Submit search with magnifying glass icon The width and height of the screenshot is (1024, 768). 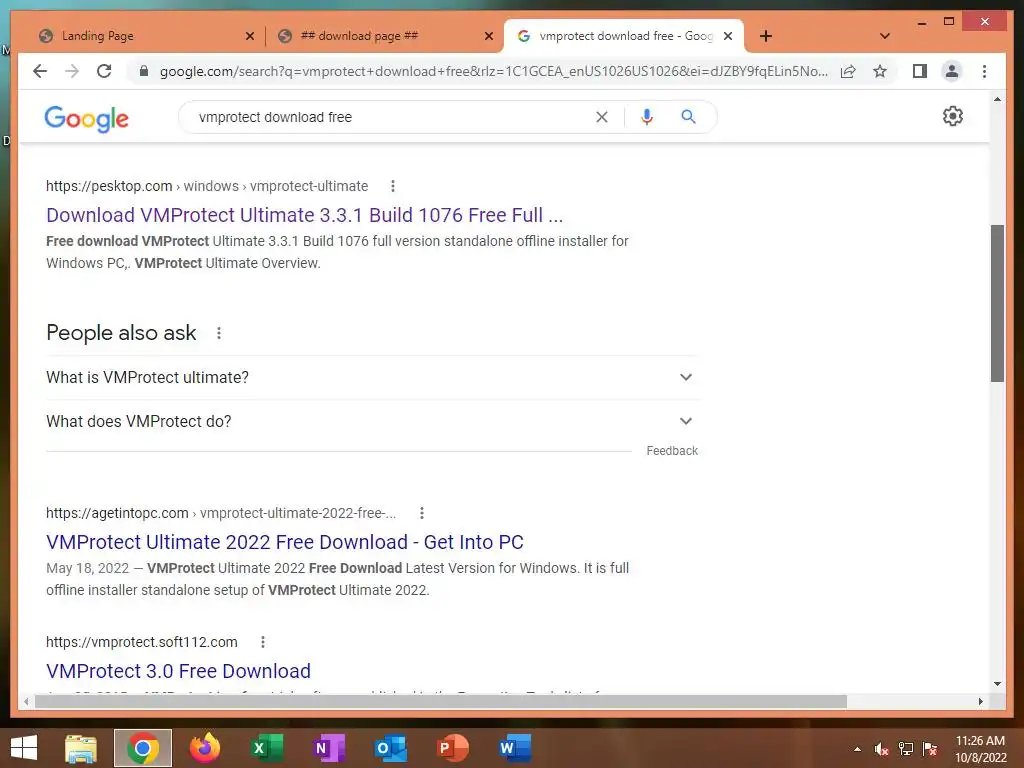pos(688,117)
